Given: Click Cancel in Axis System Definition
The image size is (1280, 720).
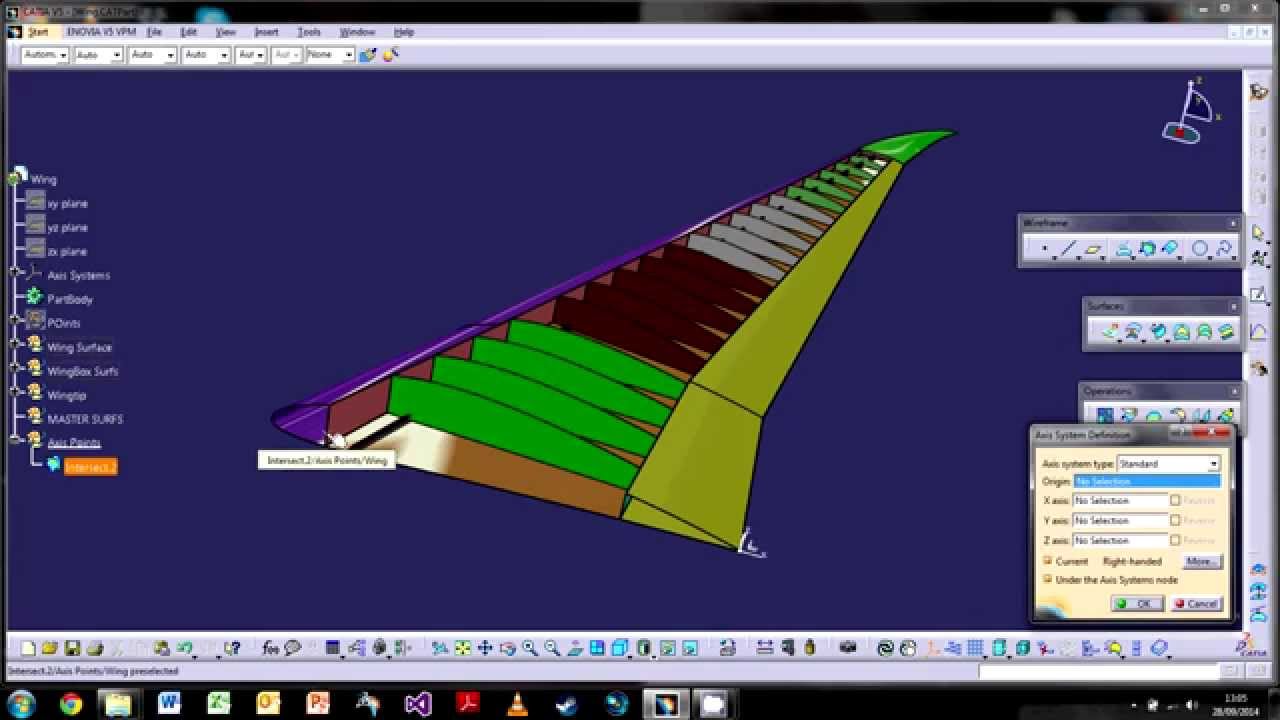Looking at the screenshot, I should coord(1196,604).
